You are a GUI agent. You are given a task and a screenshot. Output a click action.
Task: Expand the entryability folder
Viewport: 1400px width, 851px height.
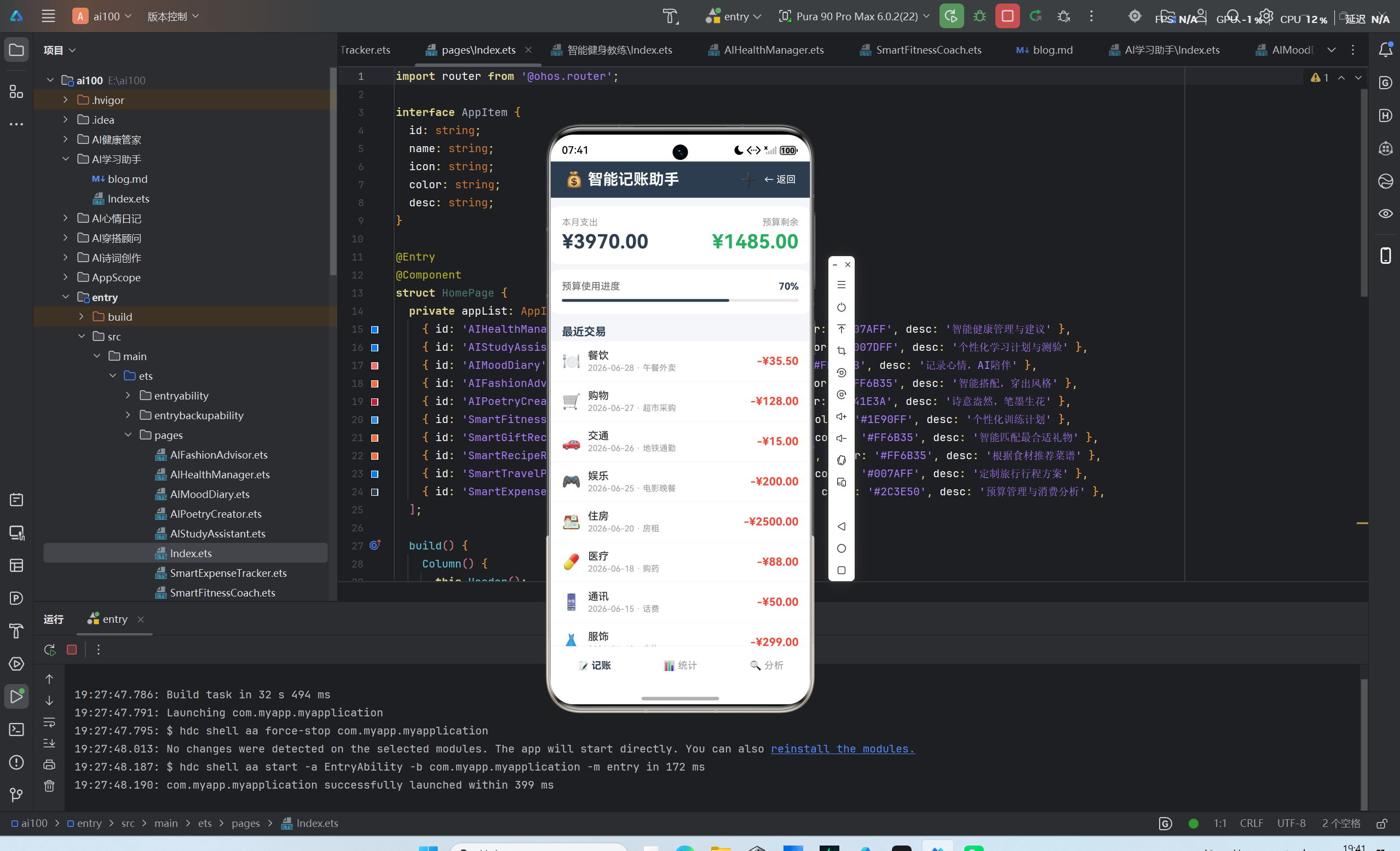tap(129, 395)
